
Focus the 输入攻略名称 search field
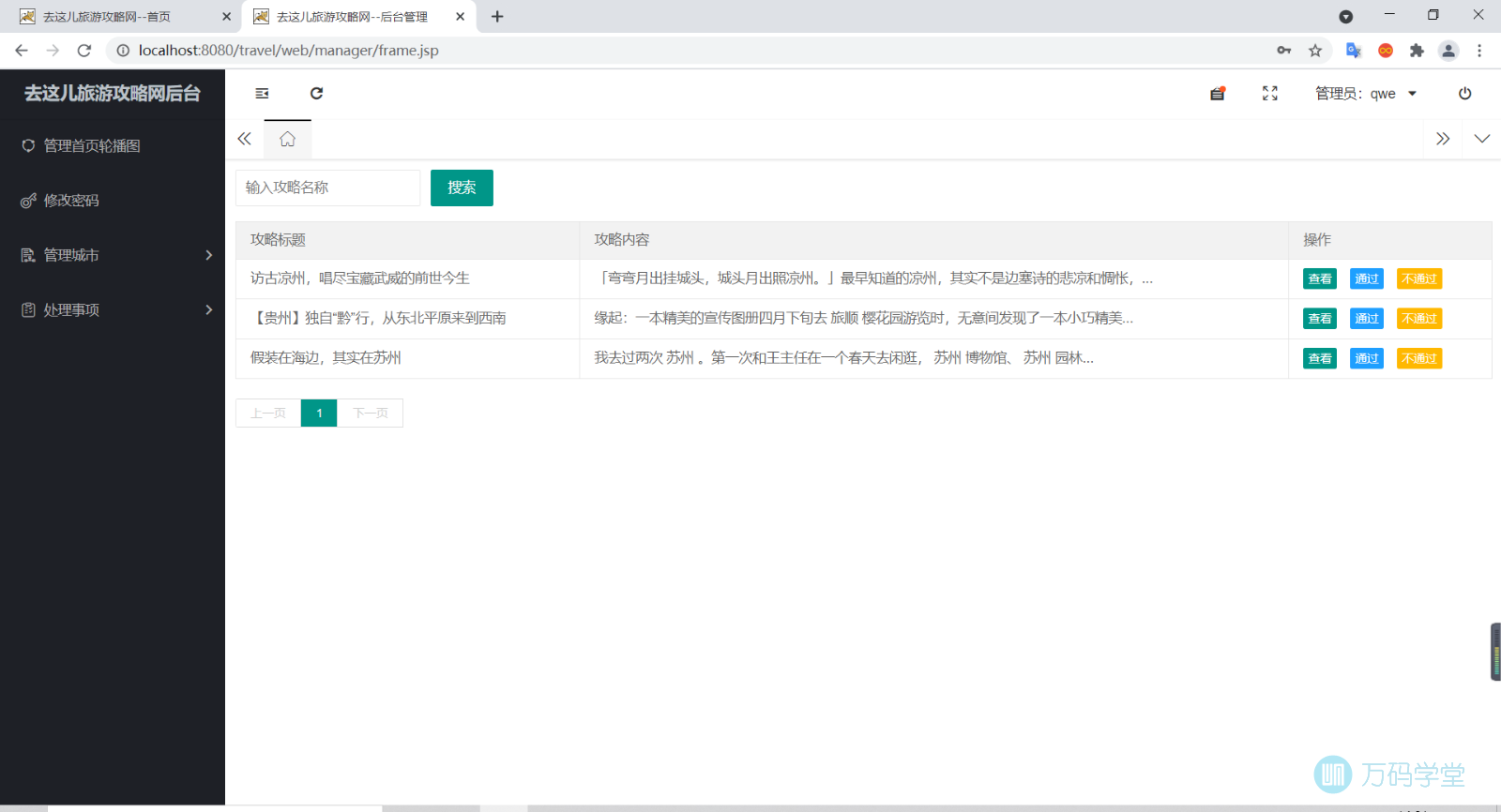pyautogui.click(x=327, y=188)
